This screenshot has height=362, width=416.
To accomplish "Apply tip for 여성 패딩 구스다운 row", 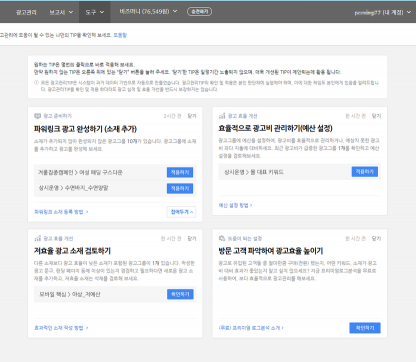I will click(180, 172).
